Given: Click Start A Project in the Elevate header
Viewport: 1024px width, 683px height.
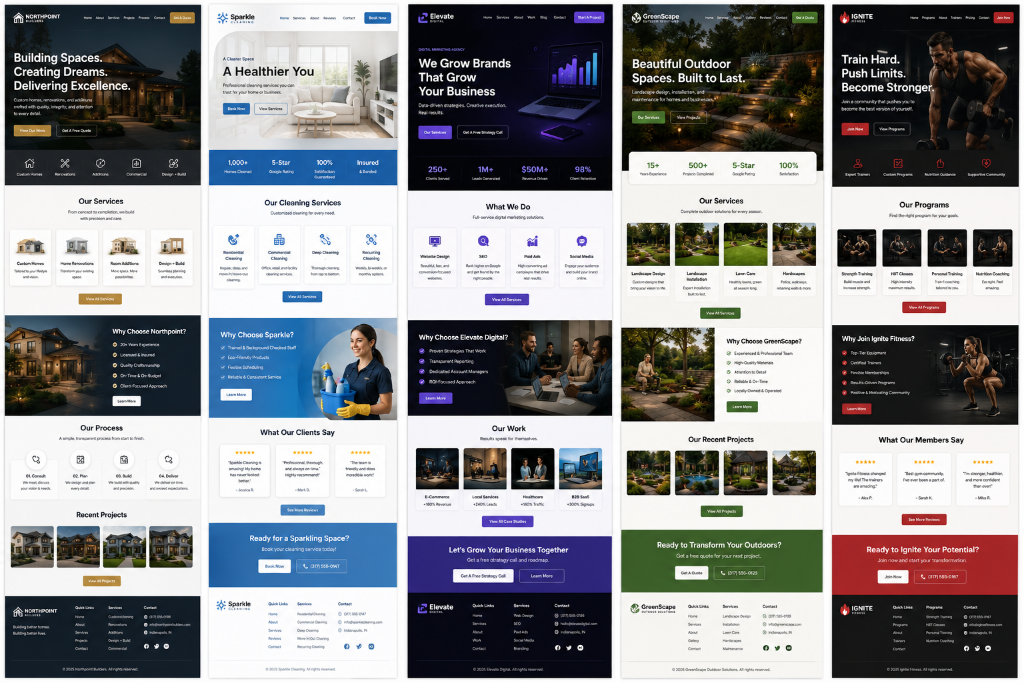Looking at the screenshot, I should point(589,17).
